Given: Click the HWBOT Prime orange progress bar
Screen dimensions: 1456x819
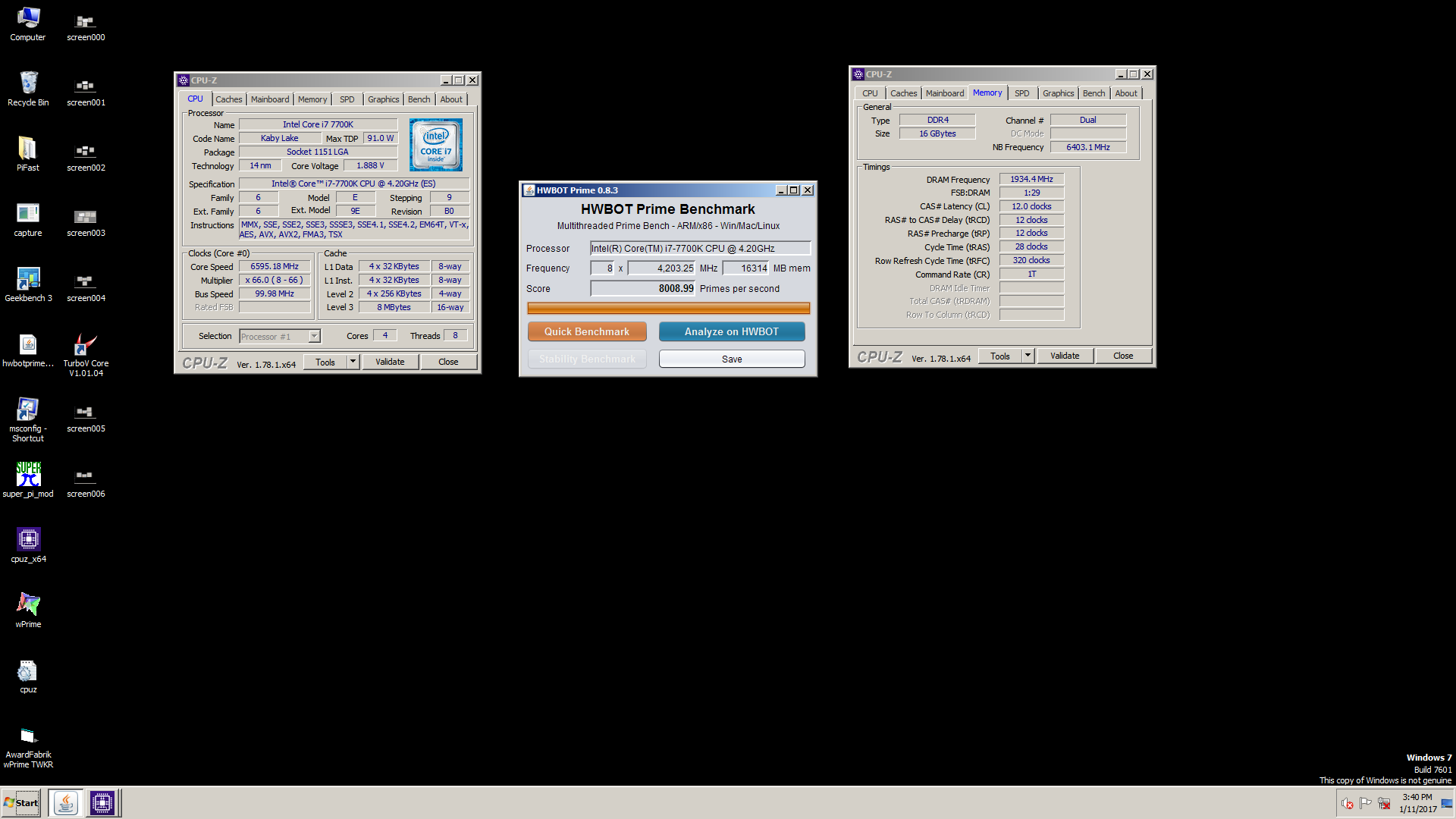Looking at the screenshot, I should pyautogui.click(x=668, y=308).
